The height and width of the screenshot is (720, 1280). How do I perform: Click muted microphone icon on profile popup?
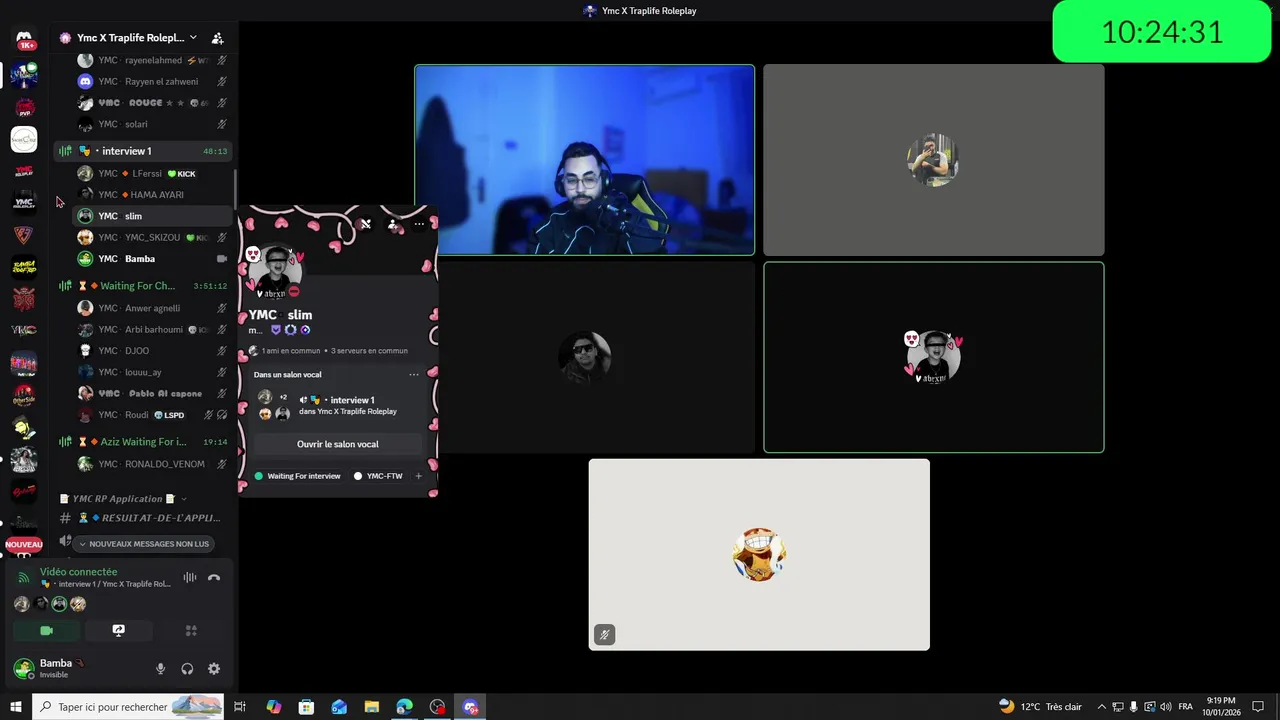366,224
